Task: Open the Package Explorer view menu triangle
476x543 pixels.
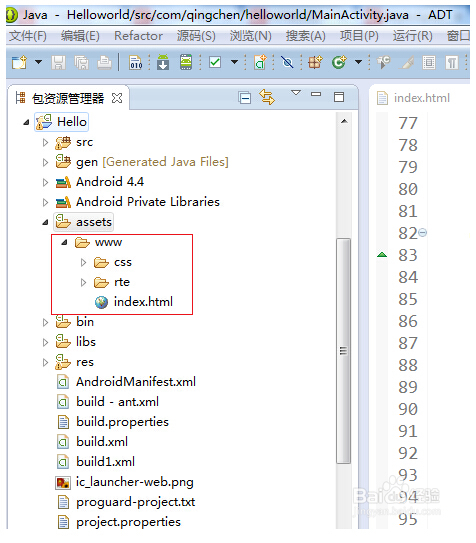Action: [x=296, y=93]
